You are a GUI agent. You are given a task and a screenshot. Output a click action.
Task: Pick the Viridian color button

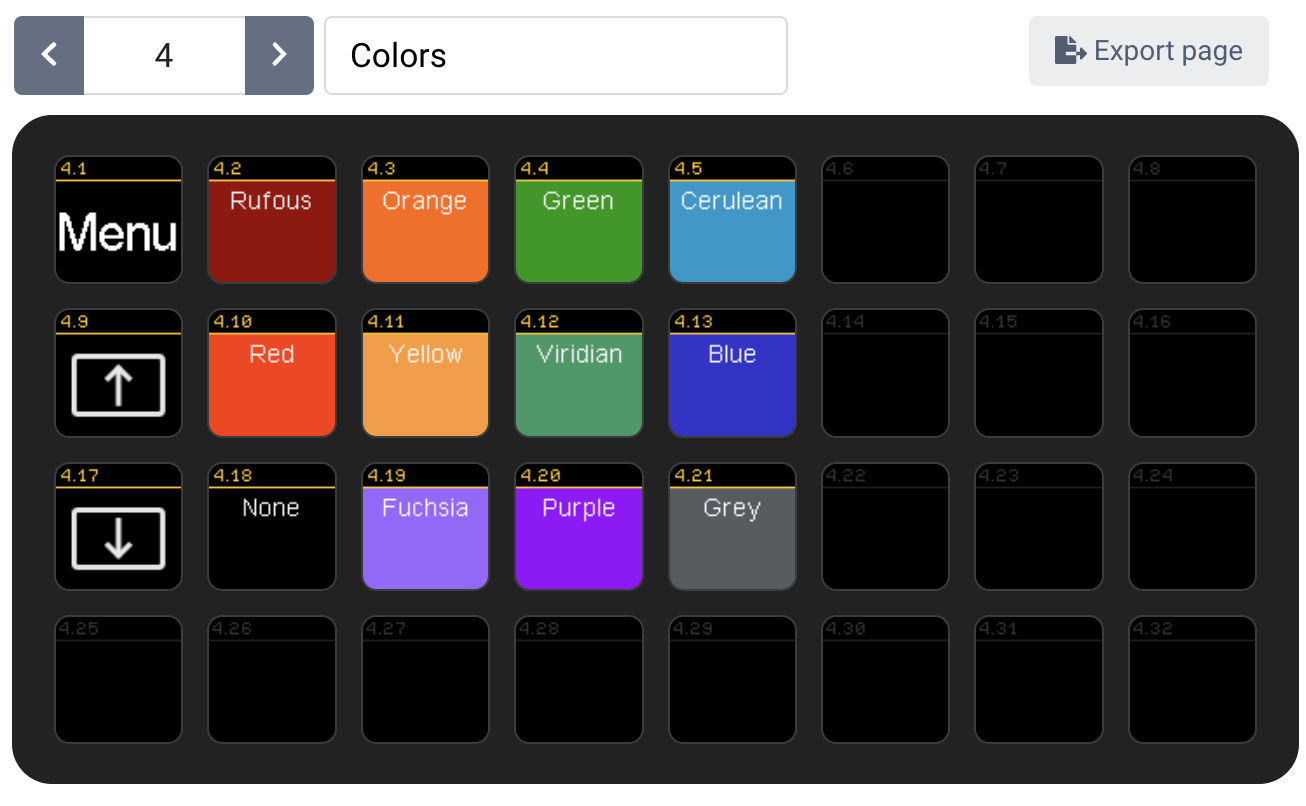coord(578,375)
